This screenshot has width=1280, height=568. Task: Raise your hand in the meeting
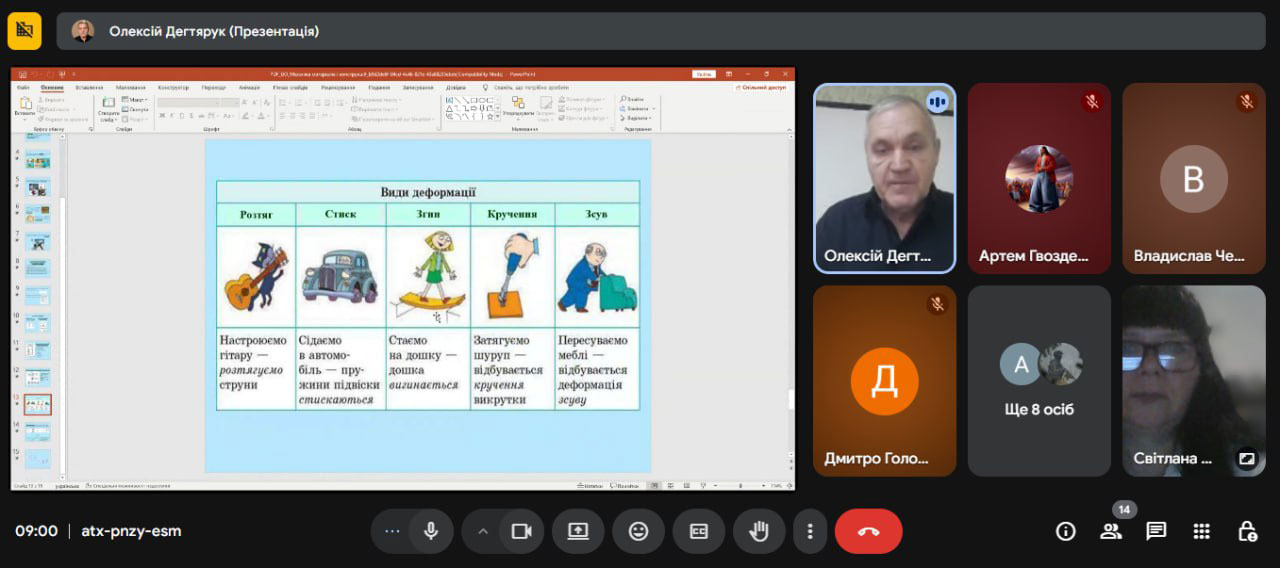click(759, 531)
